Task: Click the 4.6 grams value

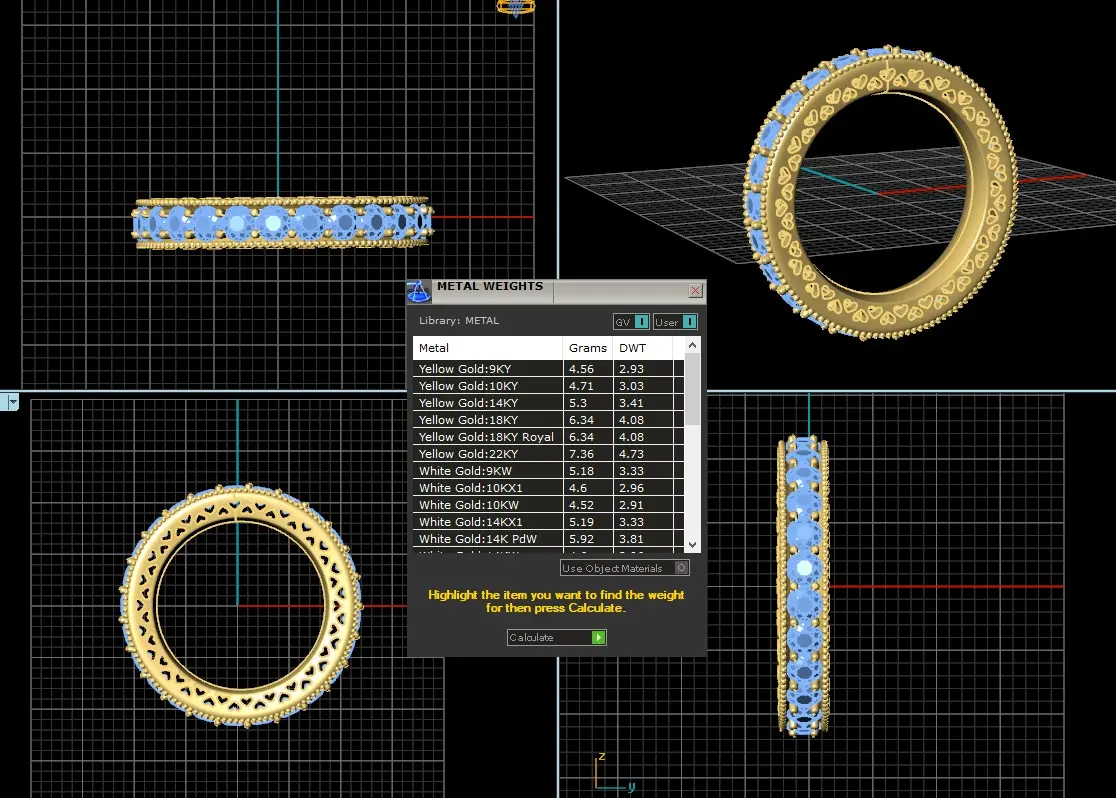Action: pyautogui.click(x=578, y=488)
